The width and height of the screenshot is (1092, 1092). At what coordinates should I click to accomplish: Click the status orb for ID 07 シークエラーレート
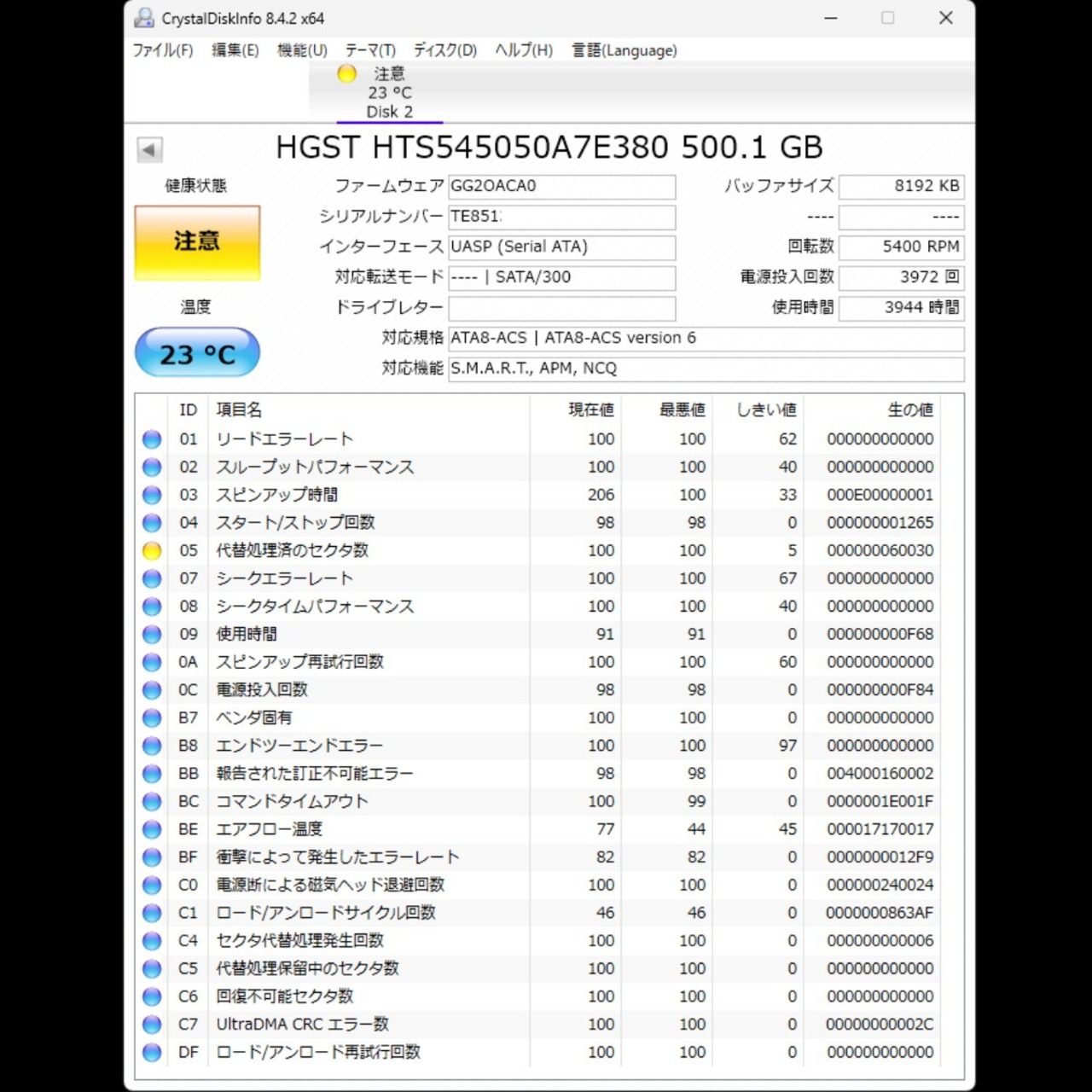[152, 578]
